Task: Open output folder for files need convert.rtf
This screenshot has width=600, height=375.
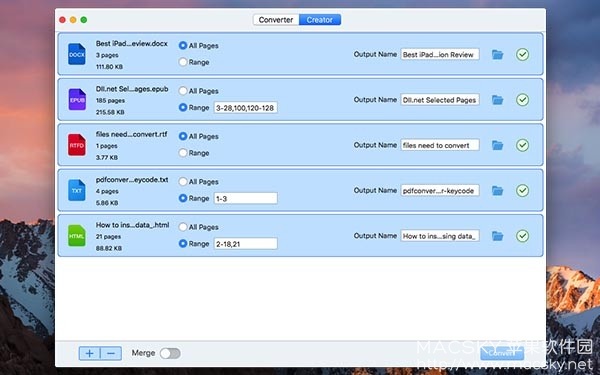Action: [x=497, y=145]
